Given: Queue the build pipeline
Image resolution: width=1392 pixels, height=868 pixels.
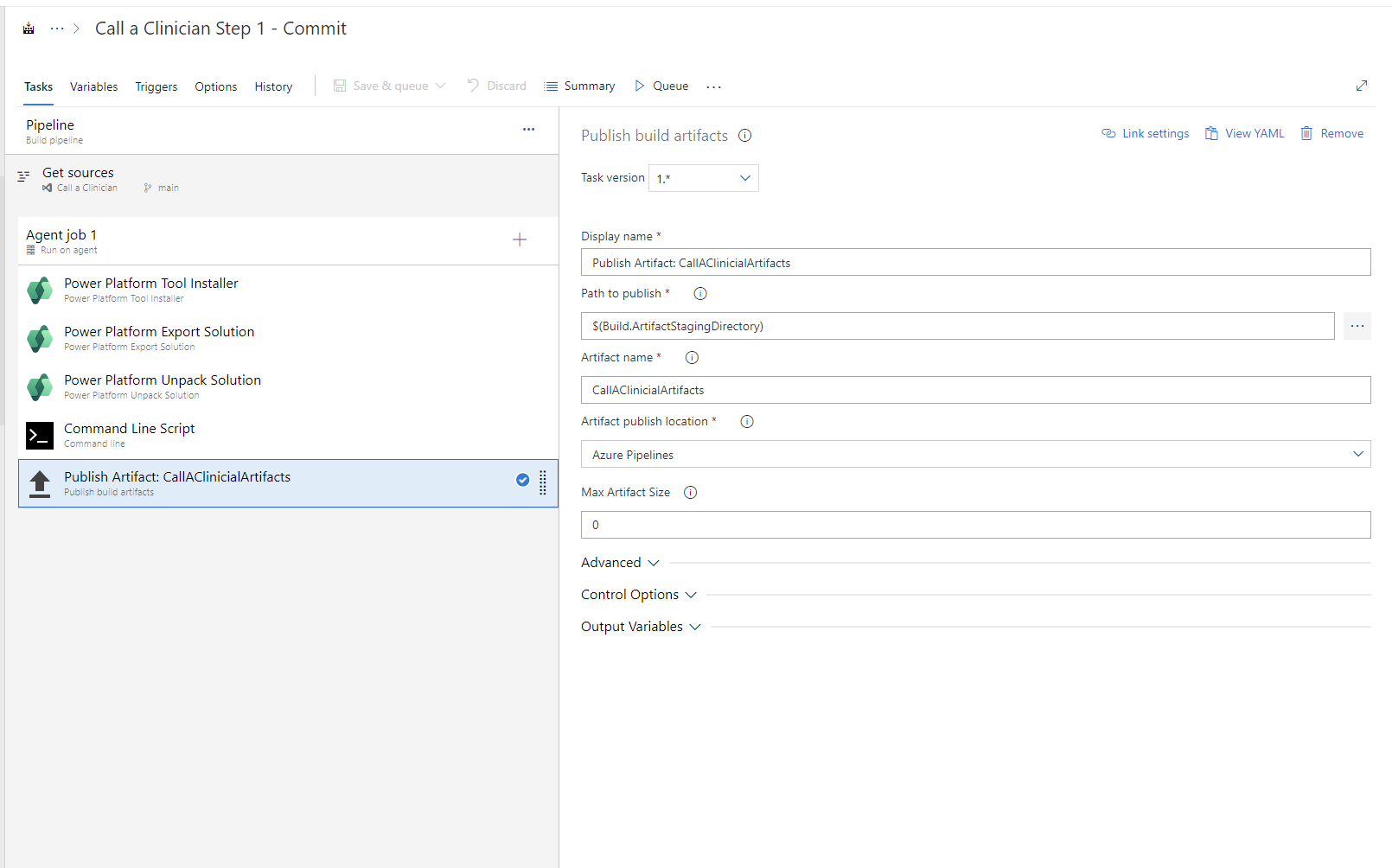Looking at the screenshot, I should (x=662, y=86).
